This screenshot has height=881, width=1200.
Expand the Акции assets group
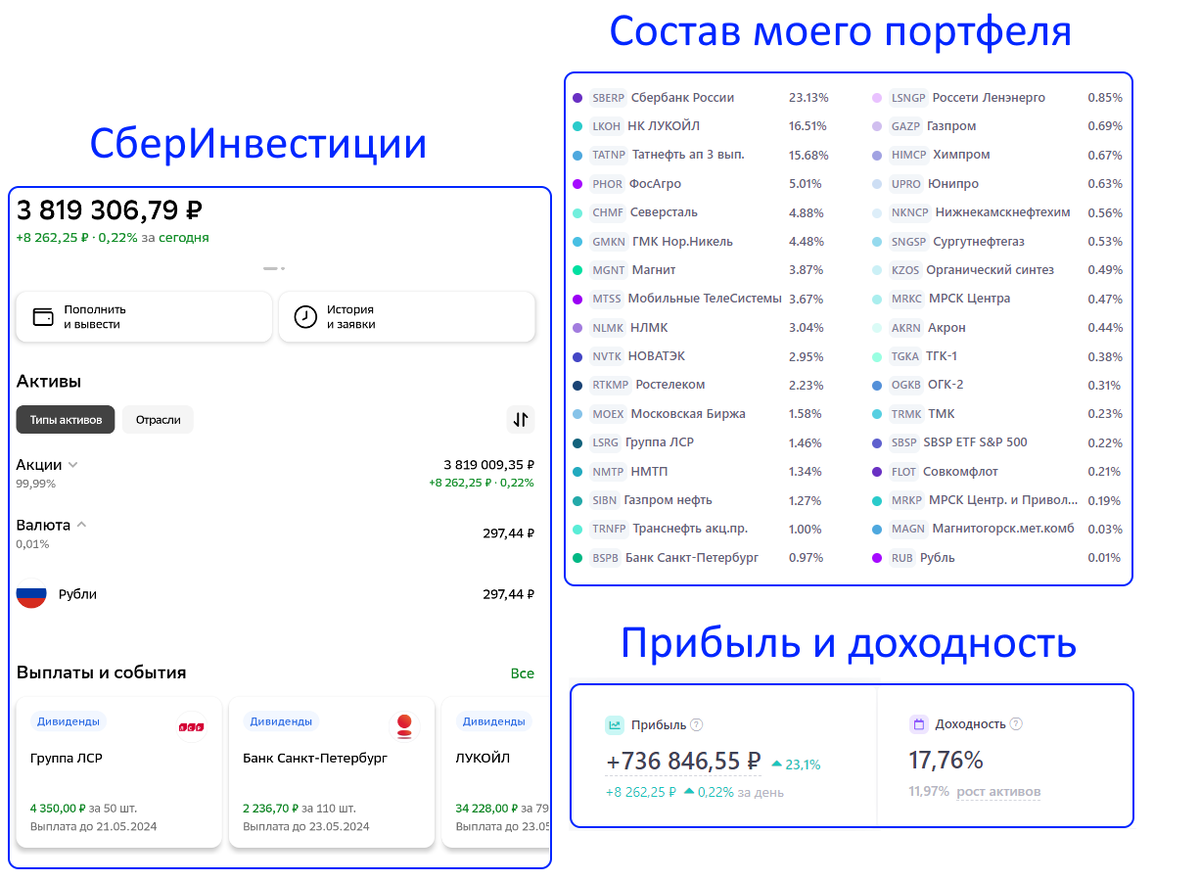point(73,465)
